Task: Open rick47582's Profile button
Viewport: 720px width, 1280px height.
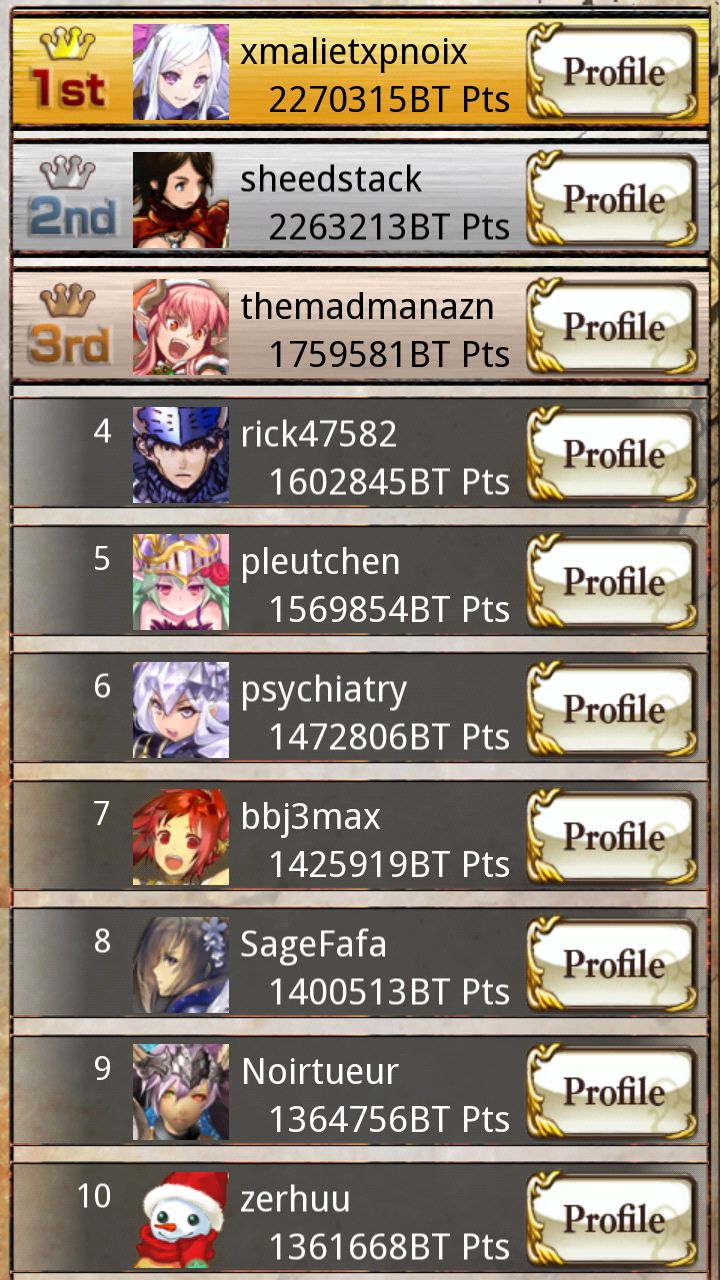Action: pyautogui.click(x=611, y=454)
